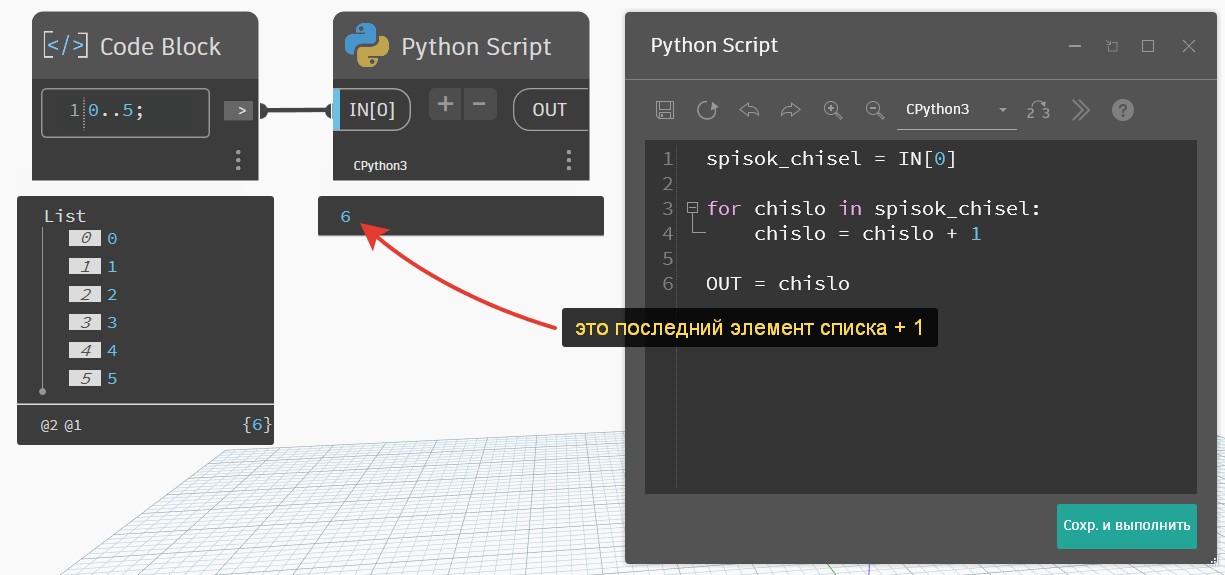Click the 2-to-3 migration assistant icon
1225x575 pixels.
(1039, 110)
